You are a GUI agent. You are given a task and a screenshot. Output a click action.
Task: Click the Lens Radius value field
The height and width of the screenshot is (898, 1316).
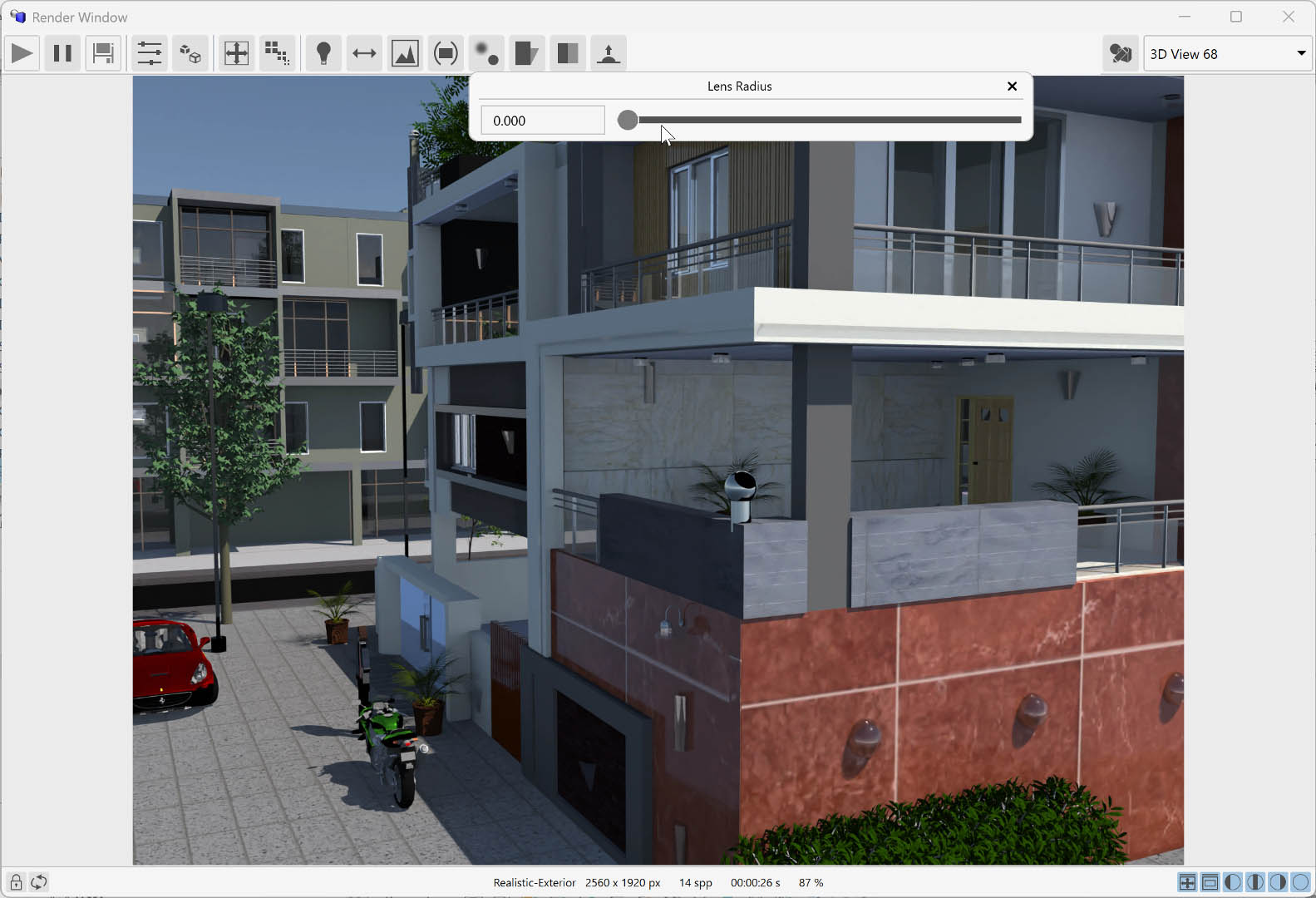pyautogui.click(x=542, y=121)
